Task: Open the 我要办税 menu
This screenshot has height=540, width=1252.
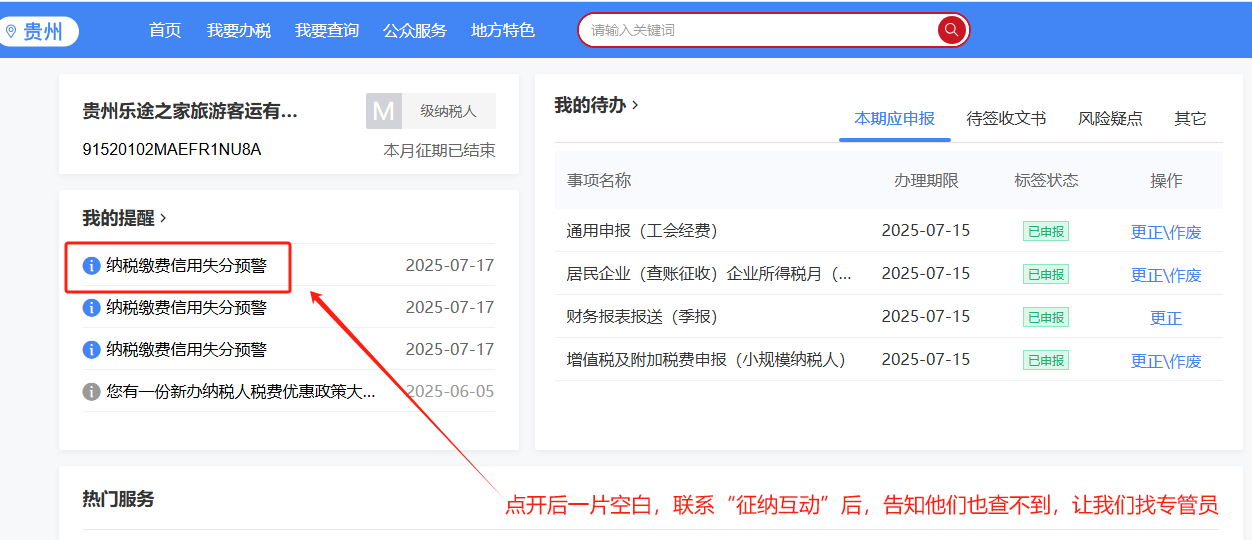Action: (x=239, y=31)
